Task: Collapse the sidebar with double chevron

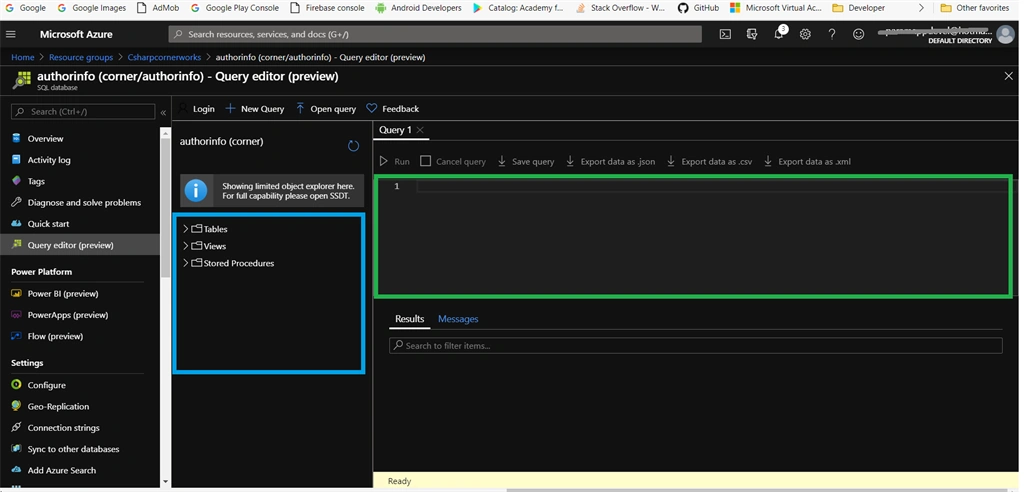Action: (163, 112)
